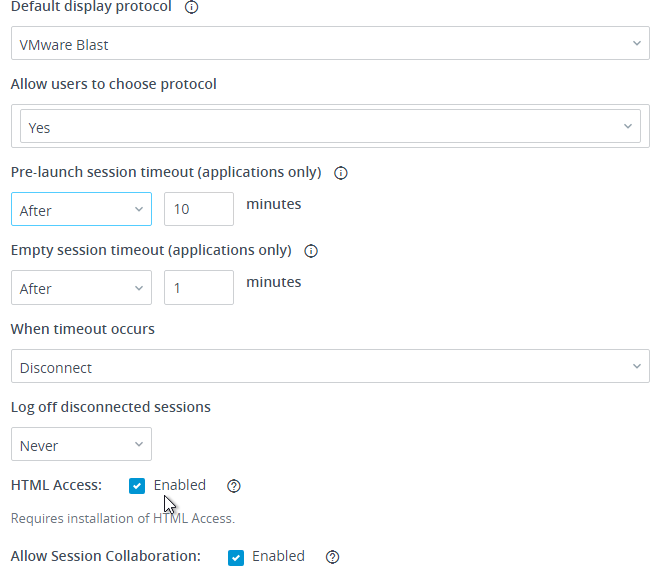Open help icon for Allow Session Collaboration
658x578 pixels.
click(332, 557)
